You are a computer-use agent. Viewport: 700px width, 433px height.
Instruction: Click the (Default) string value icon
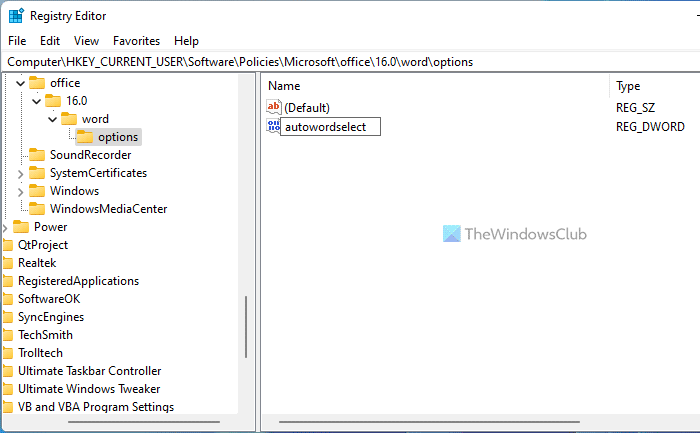274,107
